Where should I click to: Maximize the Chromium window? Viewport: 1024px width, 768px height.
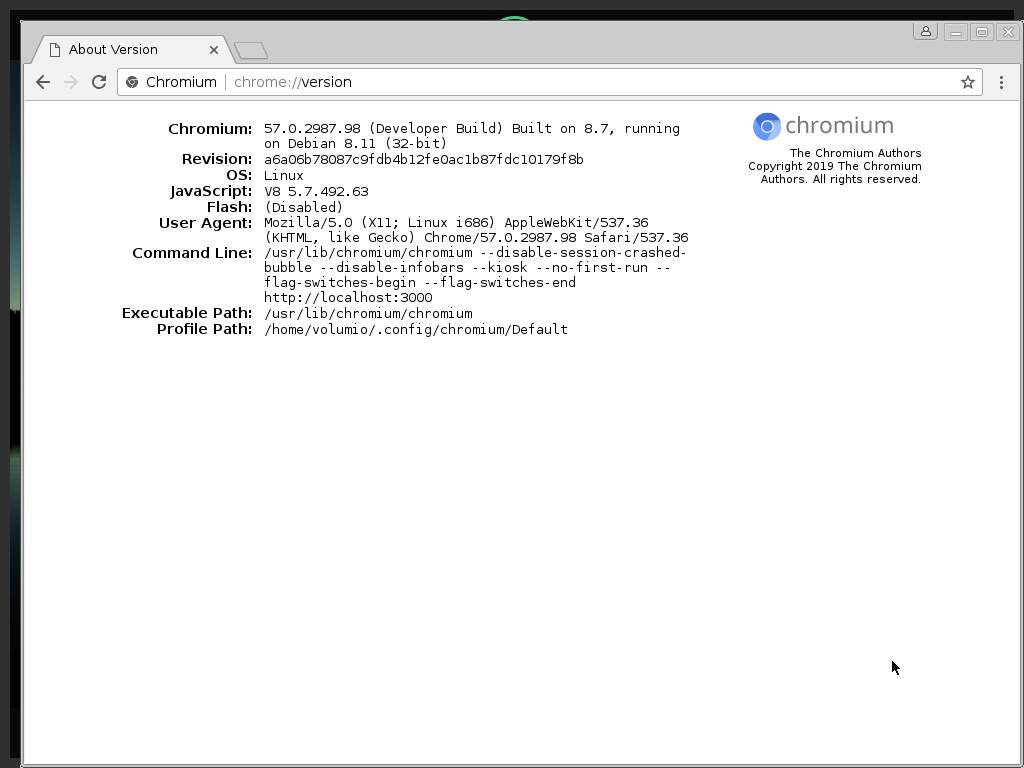[x=982, y=32]
